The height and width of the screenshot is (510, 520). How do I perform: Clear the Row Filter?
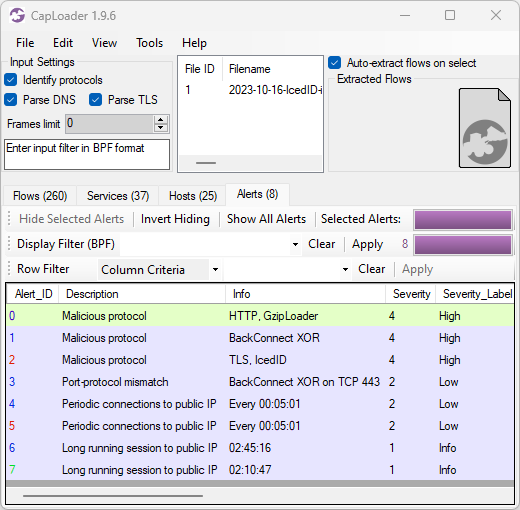coord(371,269)
